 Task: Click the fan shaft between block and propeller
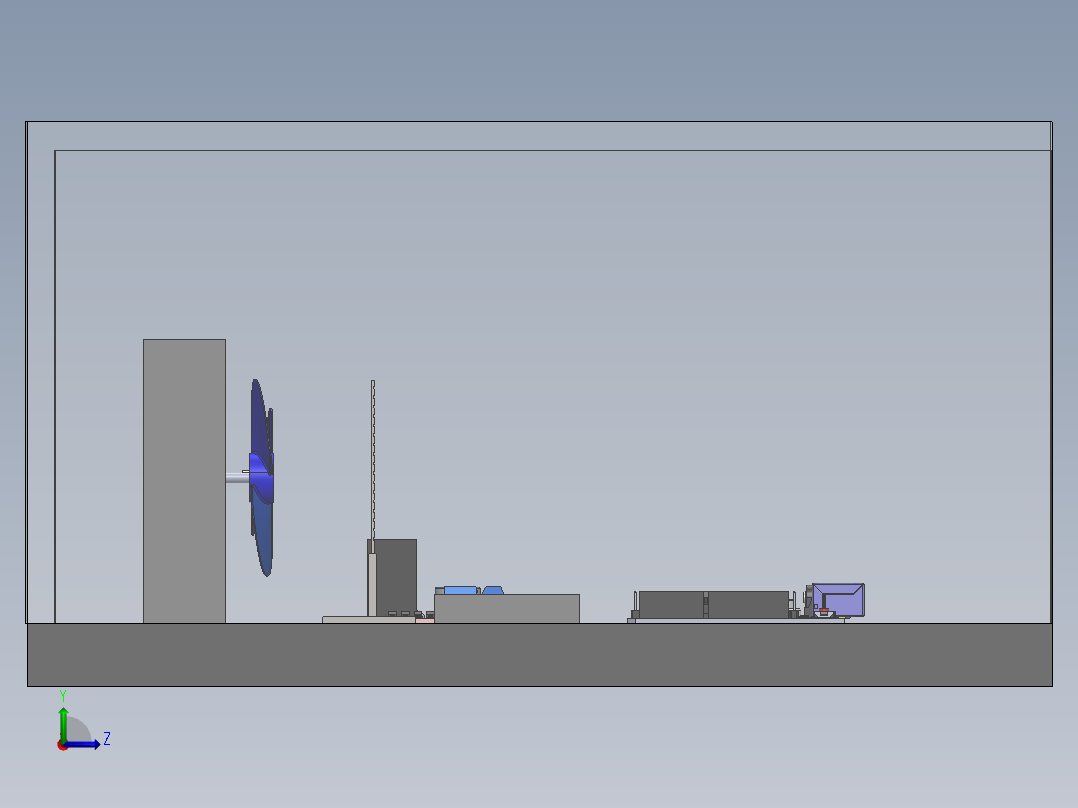[x=237, y=478]
